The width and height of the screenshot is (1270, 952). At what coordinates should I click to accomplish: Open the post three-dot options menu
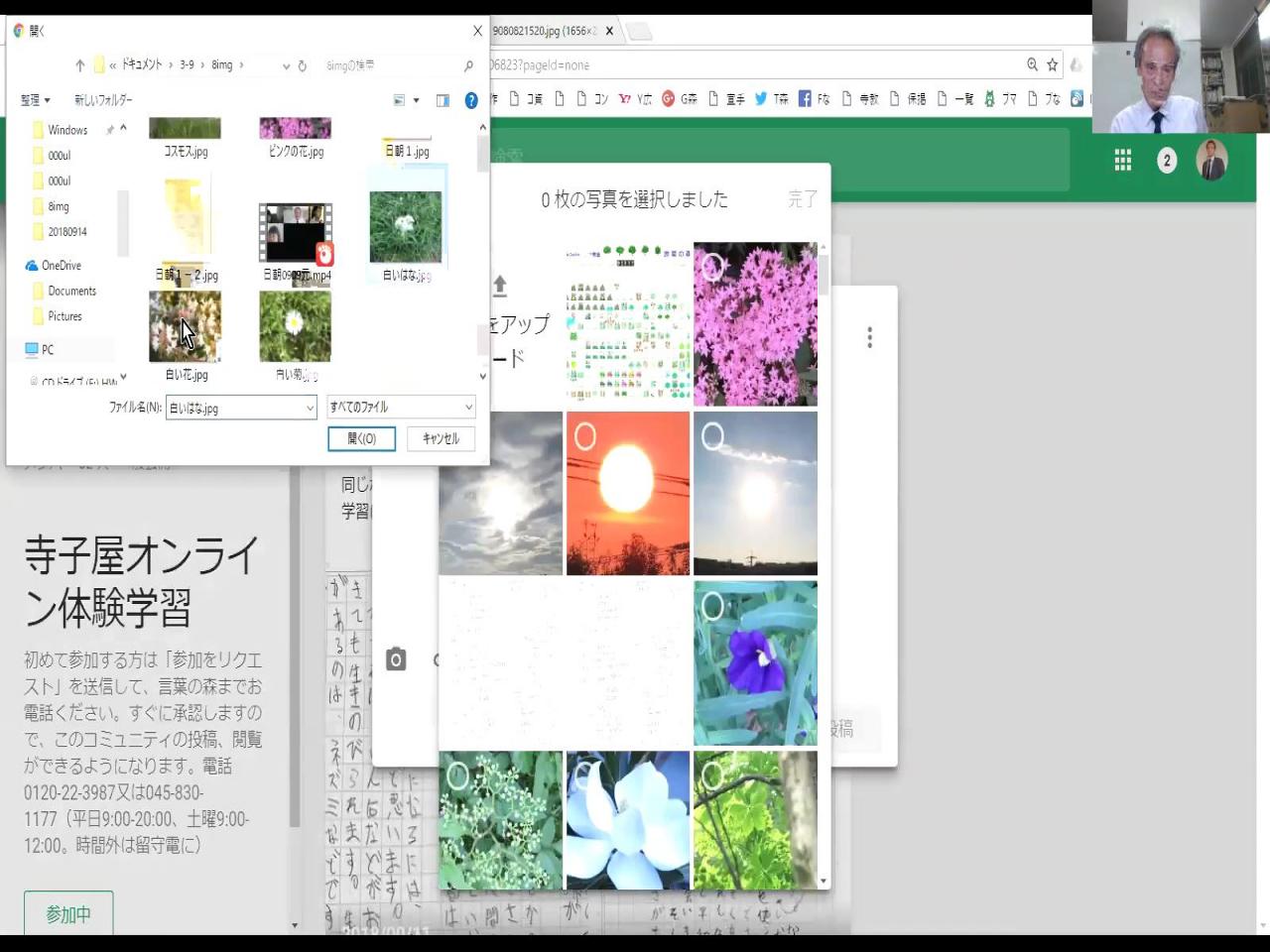pyautogui.click(x=869, y=337)
